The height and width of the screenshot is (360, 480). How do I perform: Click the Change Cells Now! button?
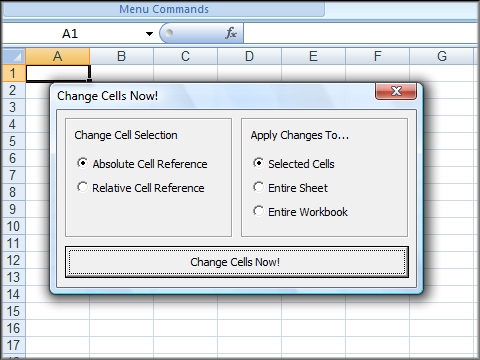coord(237,262)
